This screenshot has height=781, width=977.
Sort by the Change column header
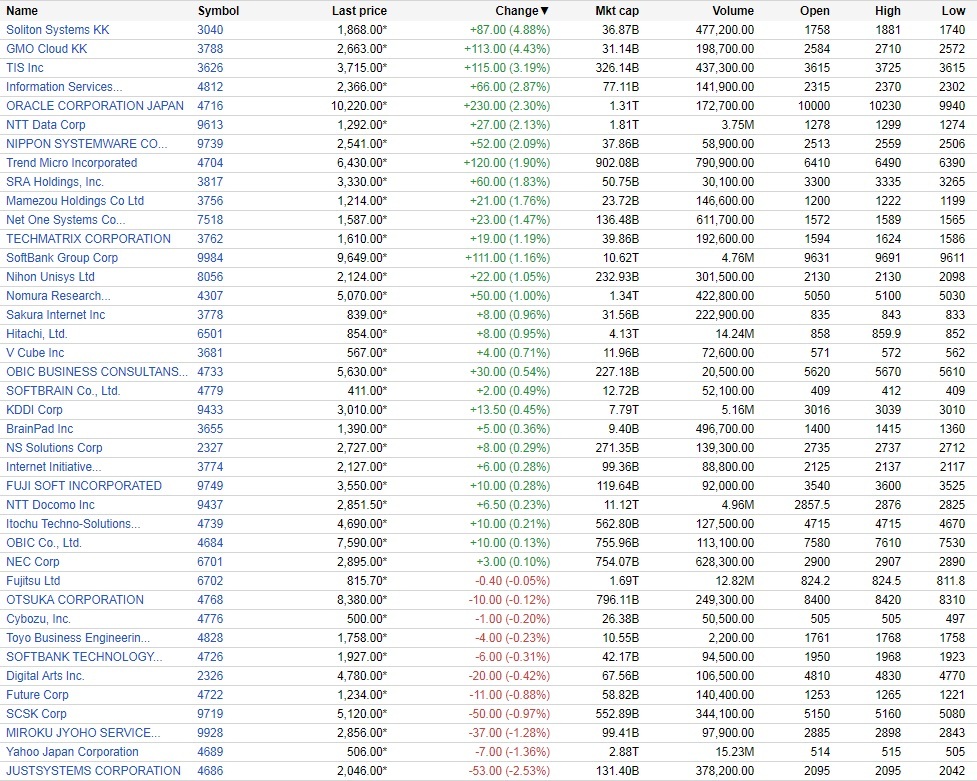click(522, 11)
